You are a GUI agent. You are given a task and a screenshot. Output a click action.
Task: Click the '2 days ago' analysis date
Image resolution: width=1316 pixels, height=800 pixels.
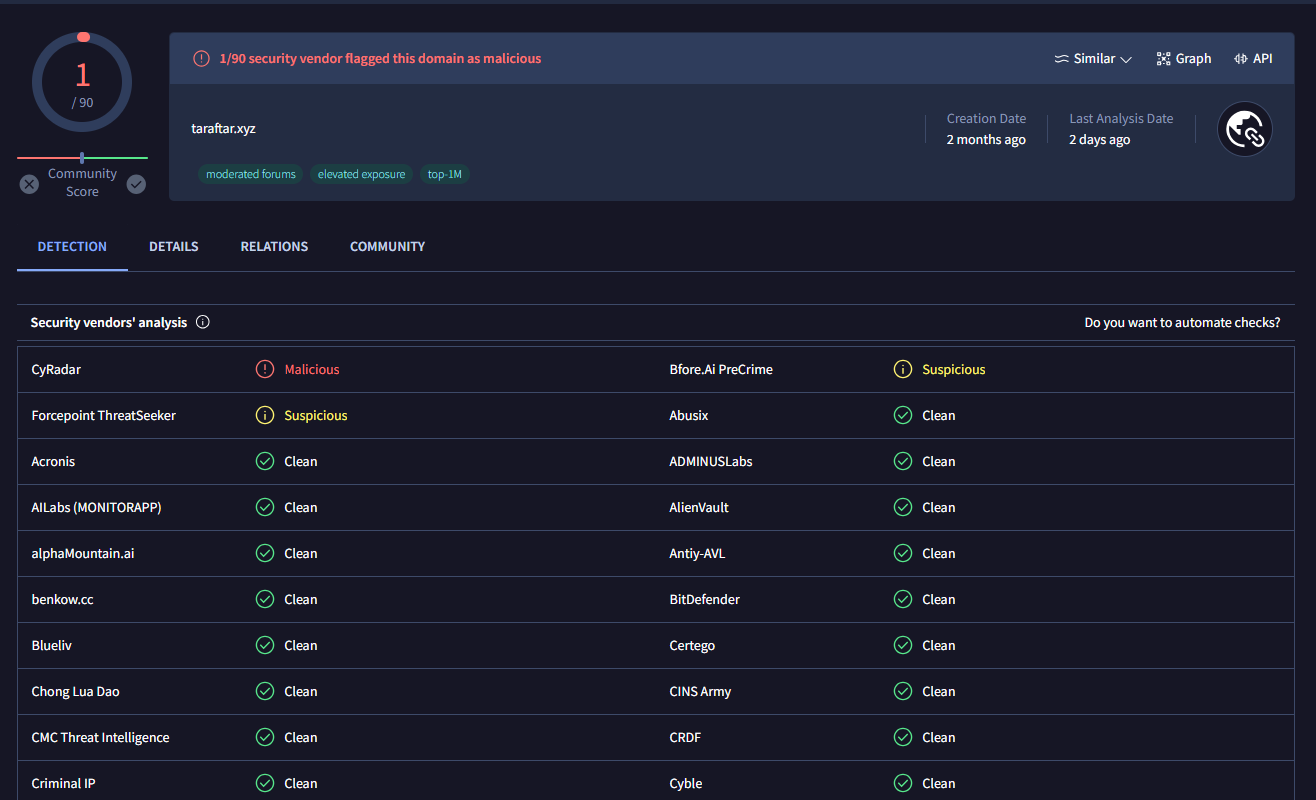coord(1099,140)
